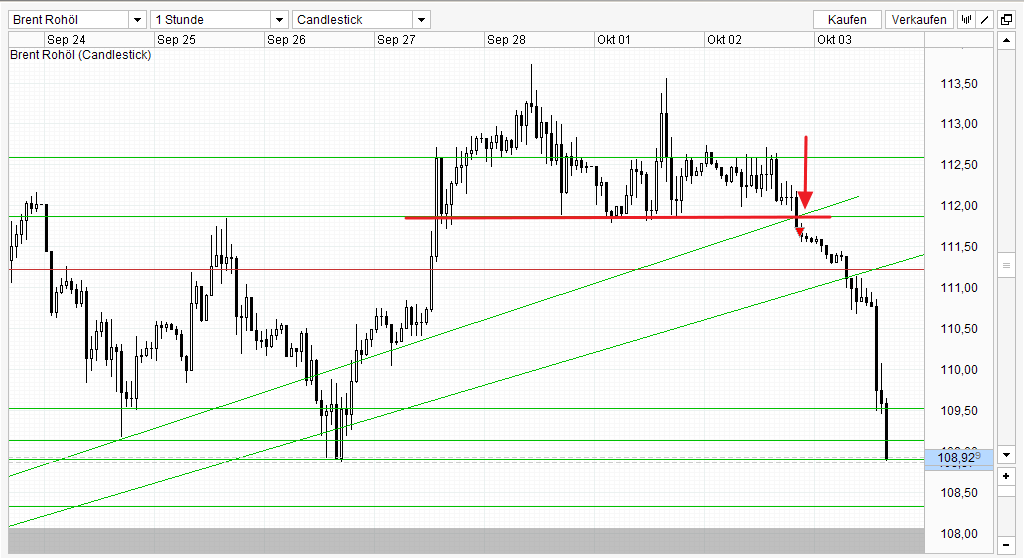Viewport: 1024px width, 558px height.
Task: Click the Okt 03 date label
Action: click(x=834, y=40)
